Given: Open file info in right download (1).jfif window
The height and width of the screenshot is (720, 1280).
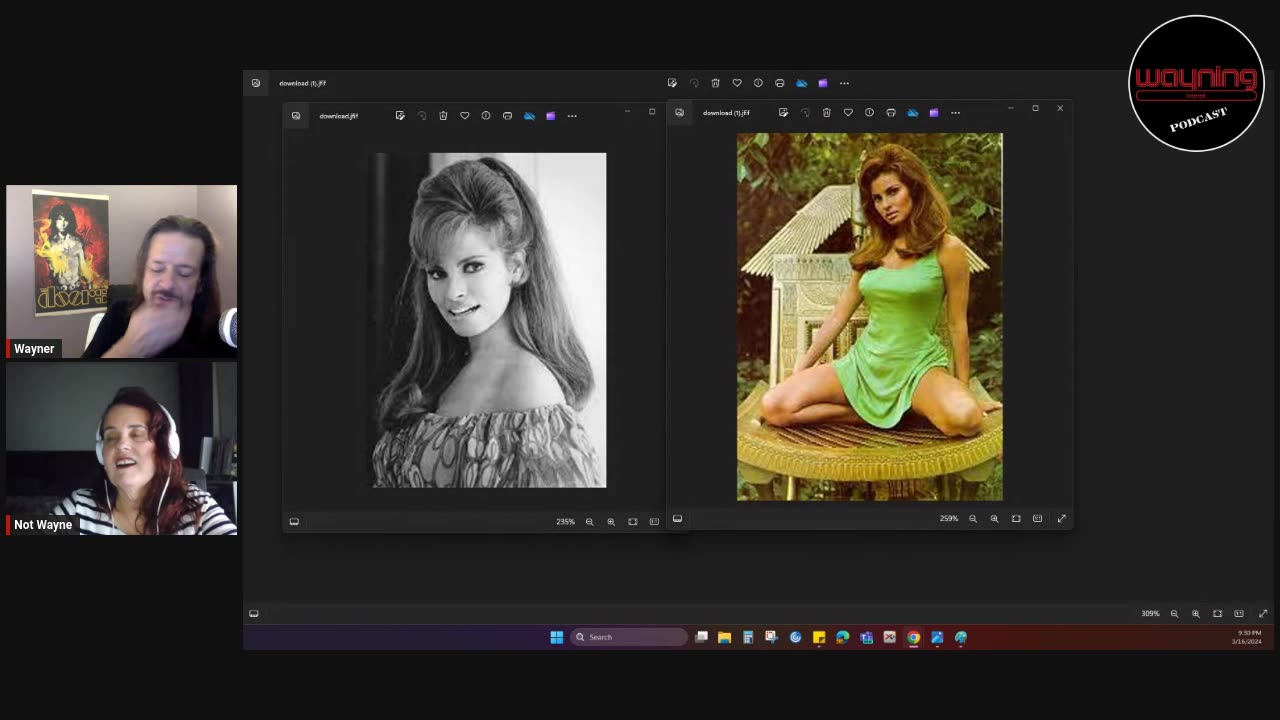Looking at the screenshot, I should pyautogui.click(x=869, y=113).
